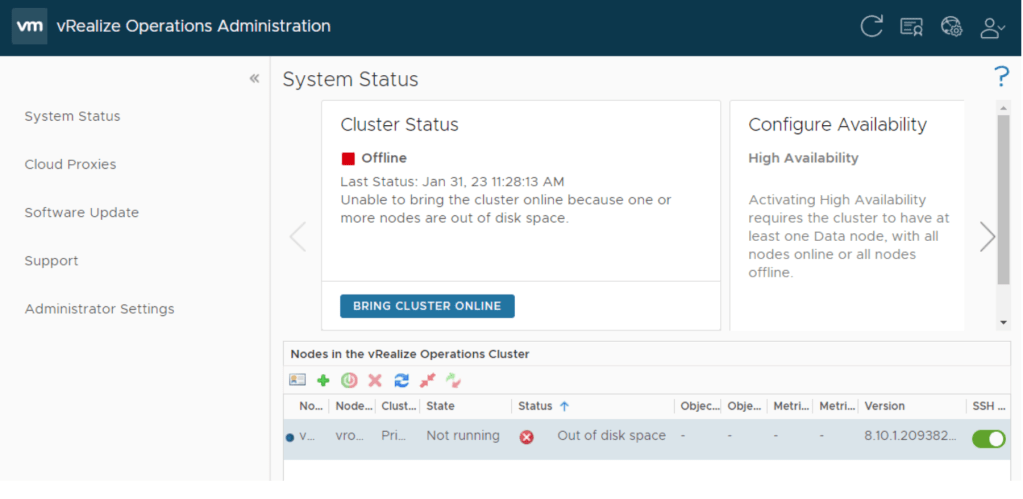Open Administrator Settings in the sidebar
The width and height of the screenshot is (1023, 499).
pos(99,309)
